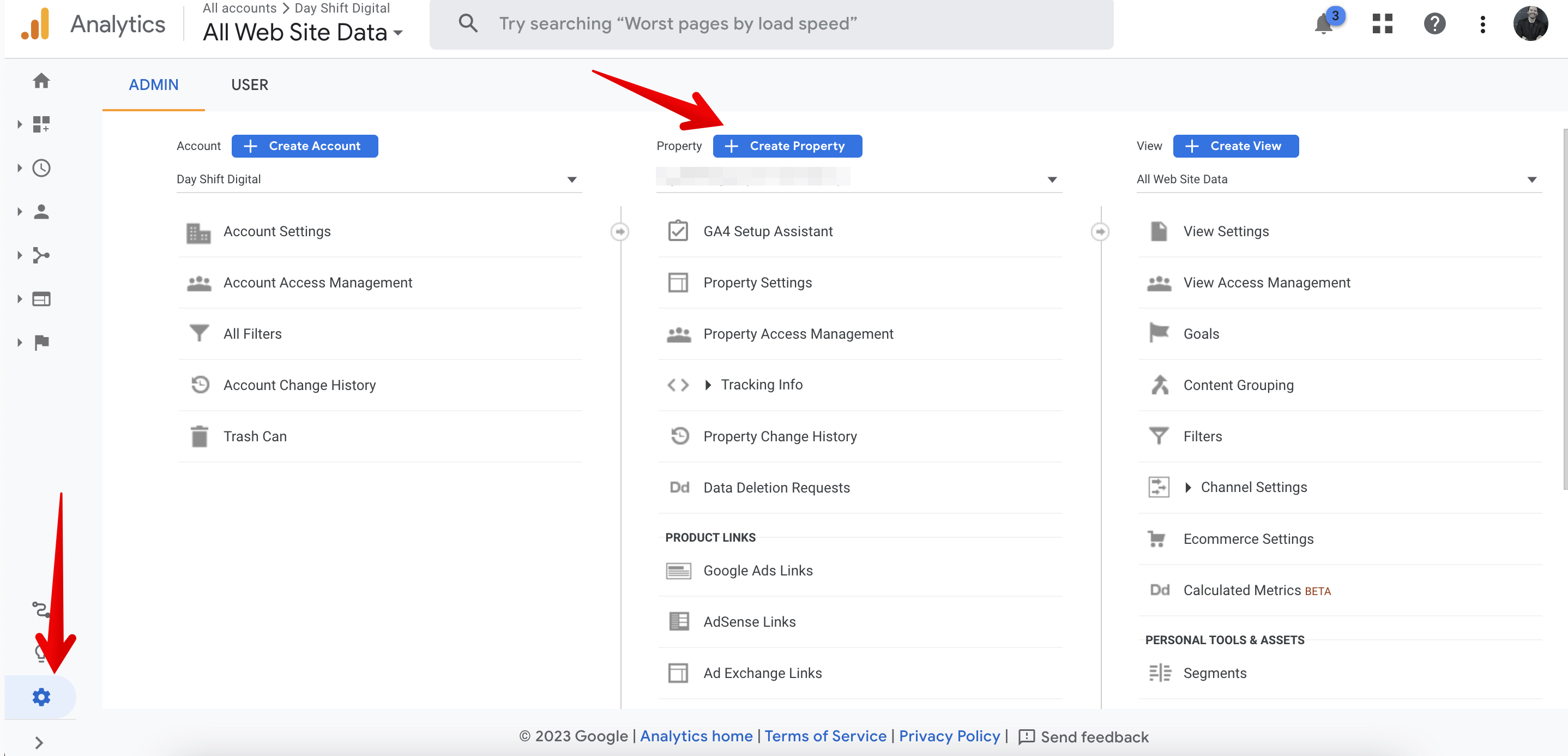Open Conversions flag icon in sidebar
The width and height of the screenshot is (1568, 756).
(x=41, y=343)
